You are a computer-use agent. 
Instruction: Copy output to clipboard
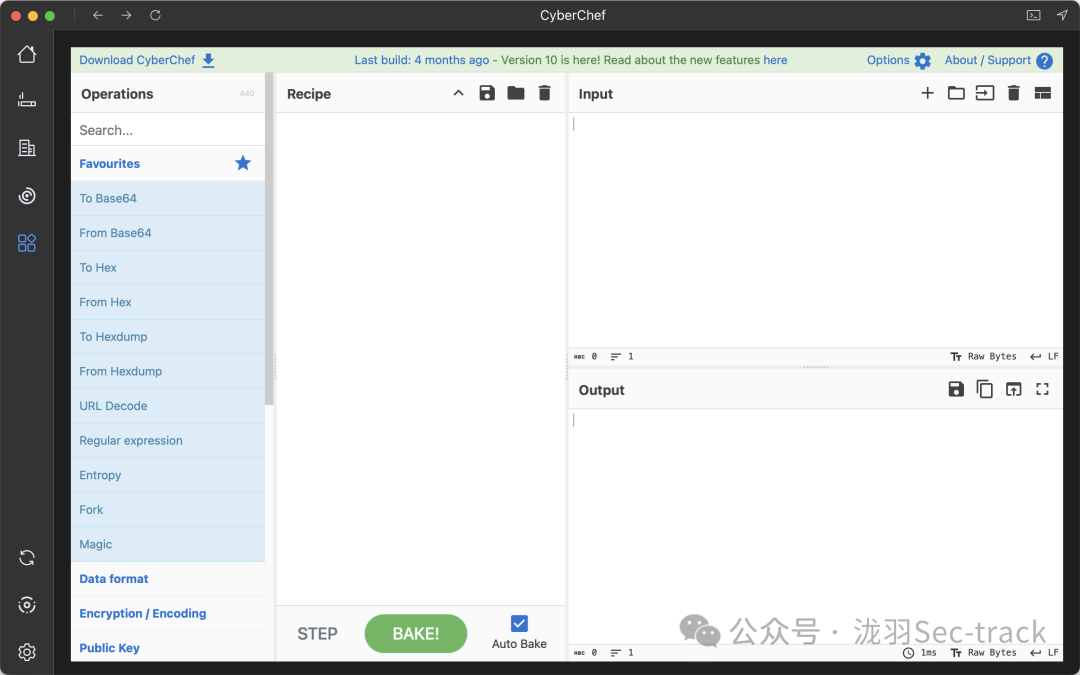click(x=985, y=389)
